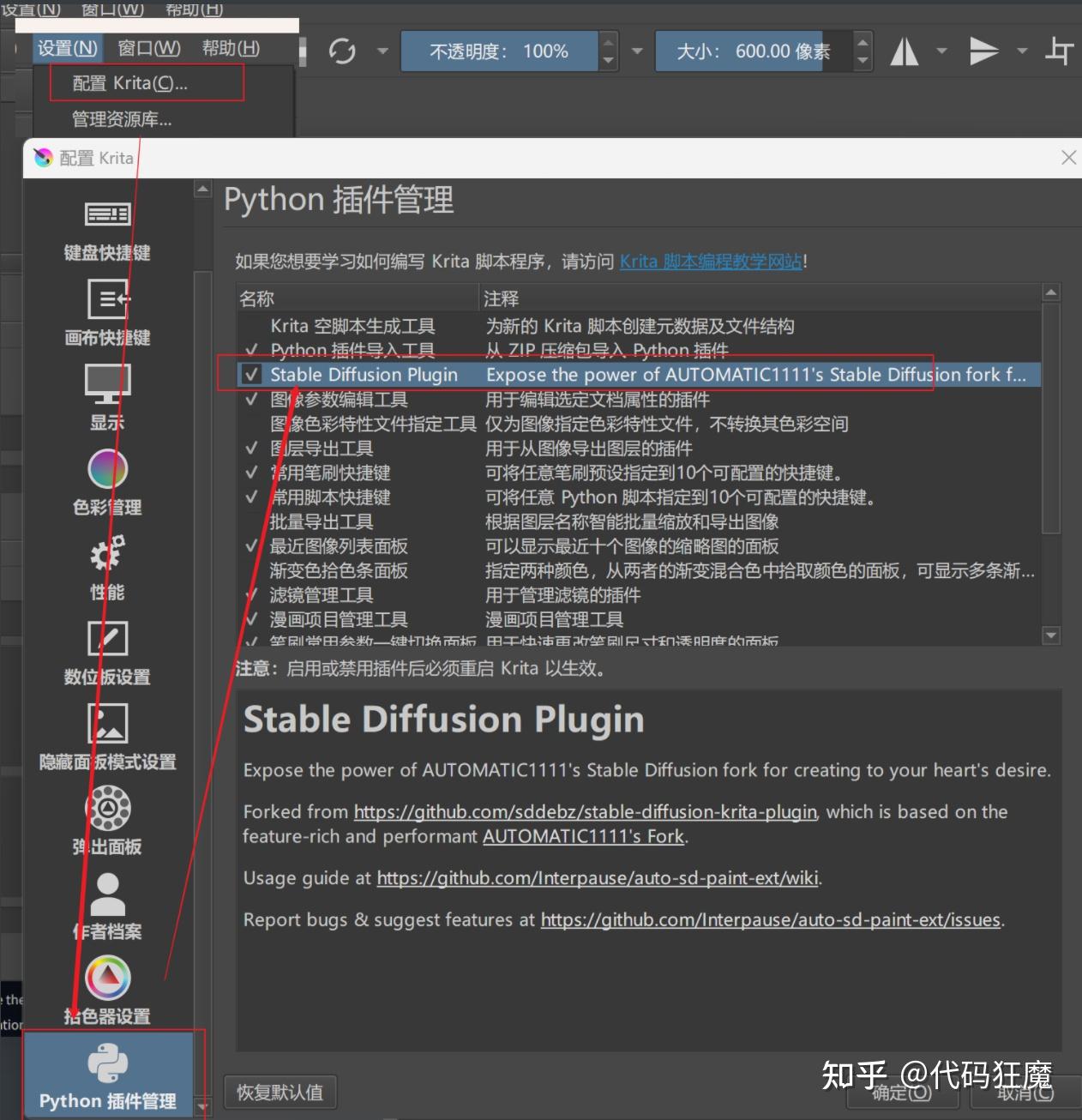Uncheck the 图层导出工具 plugin checkbox
This screenshot has width=1082, height=1120.
[251, 448]
